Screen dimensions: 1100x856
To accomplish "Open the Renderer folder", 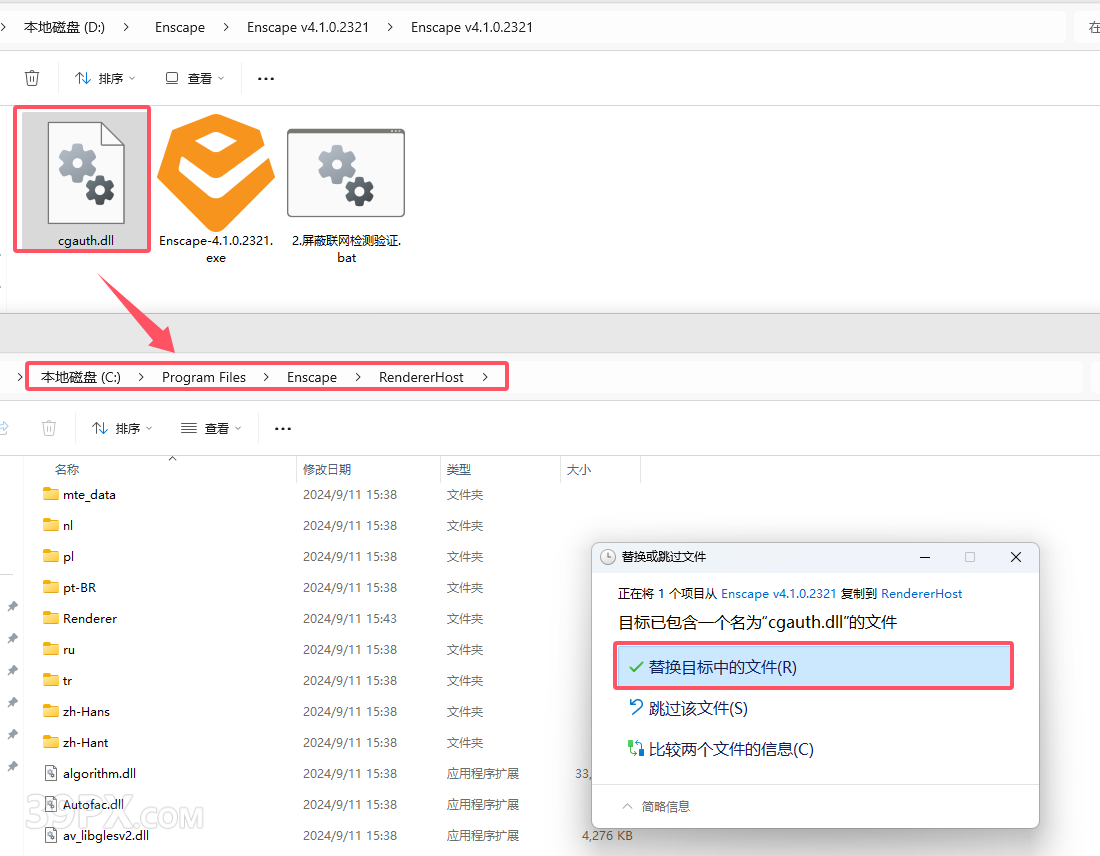I will click(91, 618).
